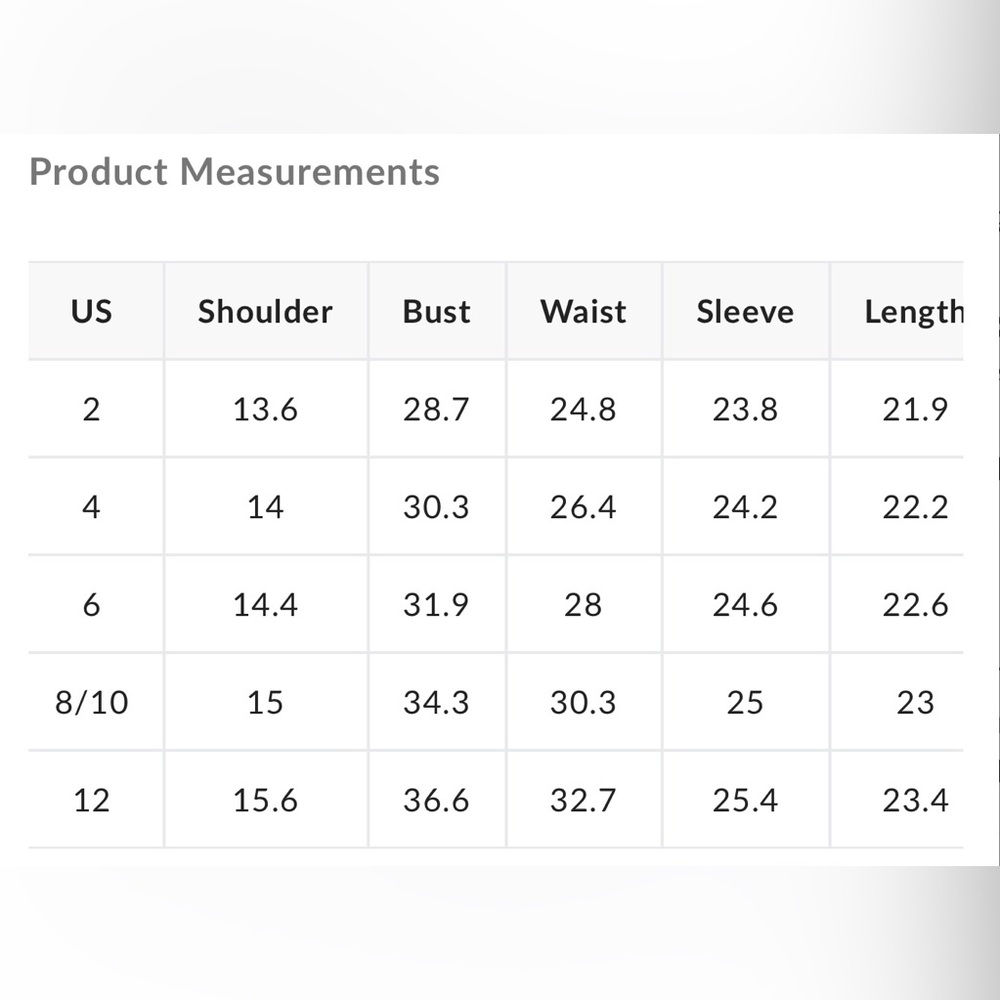Click the Product Measurements heading
This screenshot has height=1000, width=1000.
pyautogui.click(x=235, y=172)
